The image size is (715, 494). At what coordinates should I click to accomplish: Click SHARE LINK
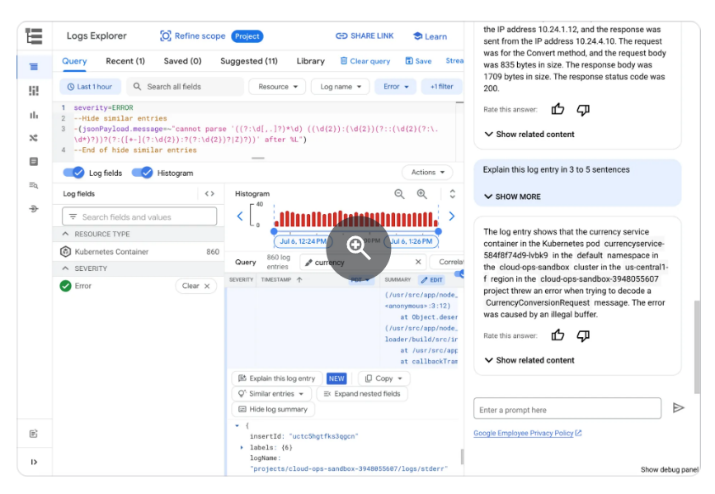click(x=364, y=36)
